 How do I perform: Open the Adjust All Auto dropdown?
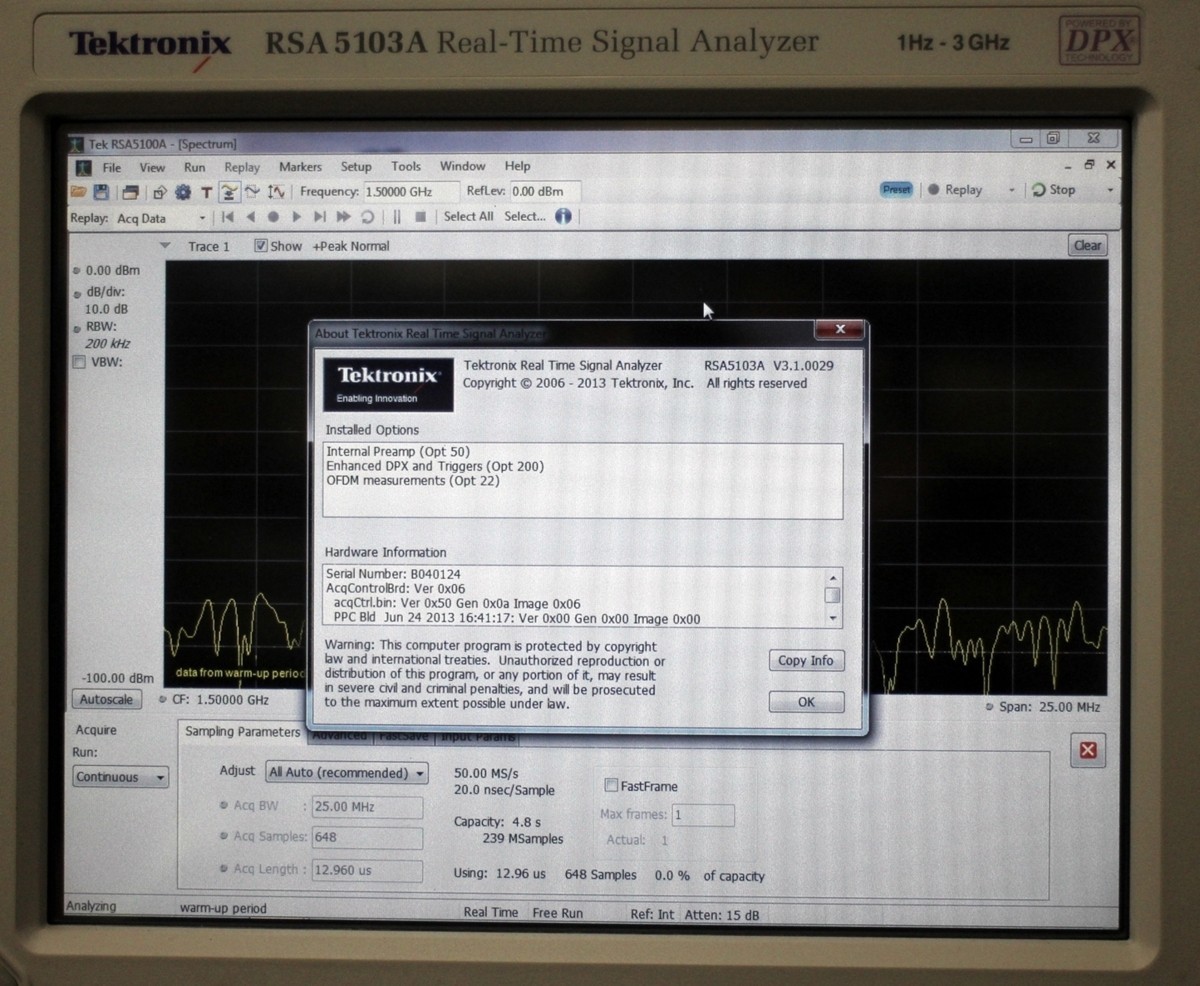coord(346,773)
